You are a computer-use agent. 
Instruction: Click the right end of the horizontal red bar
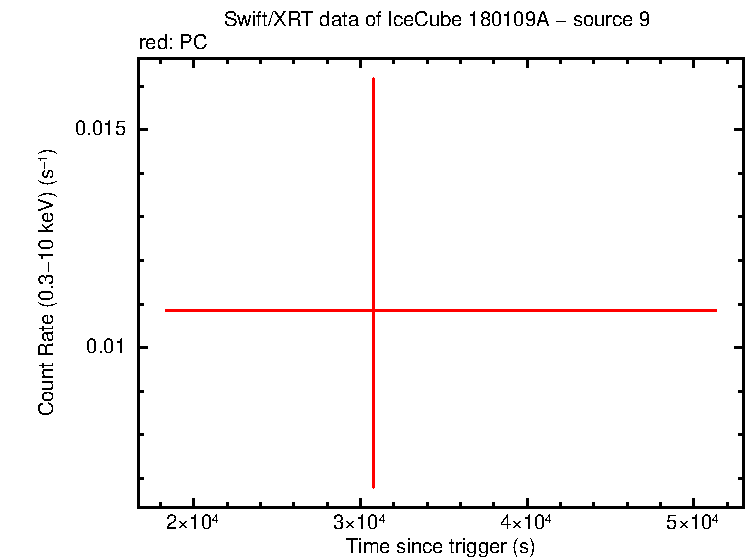click(x=716, y=310)
